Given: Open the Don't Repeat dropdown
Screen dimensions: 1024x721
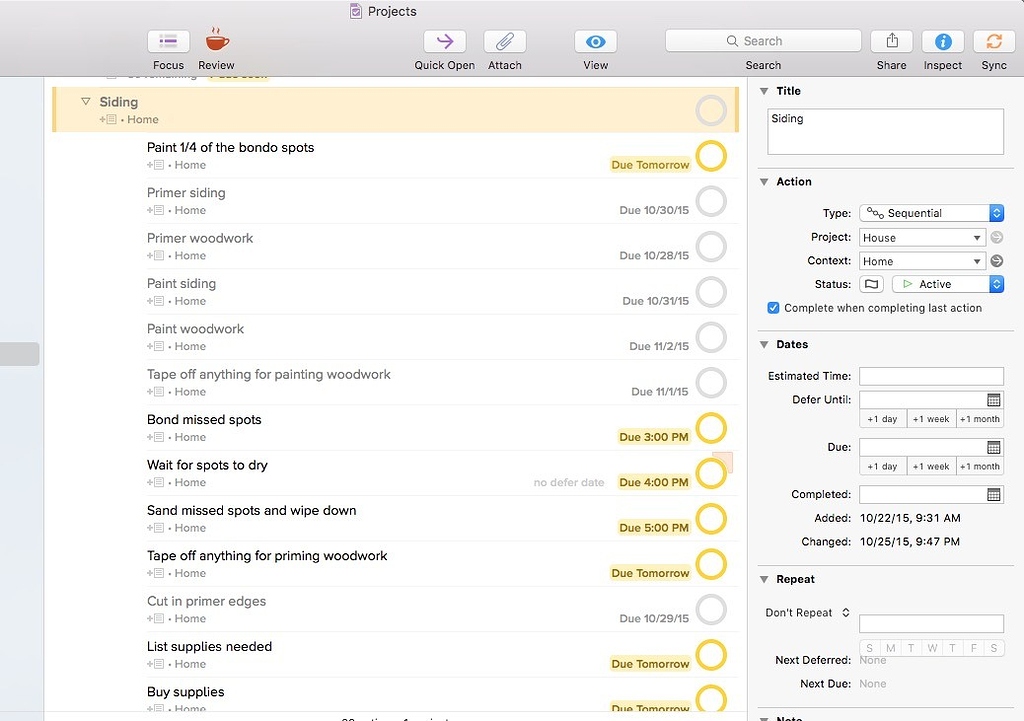Looking at the screenshot, I should click(x=806, y=612).
